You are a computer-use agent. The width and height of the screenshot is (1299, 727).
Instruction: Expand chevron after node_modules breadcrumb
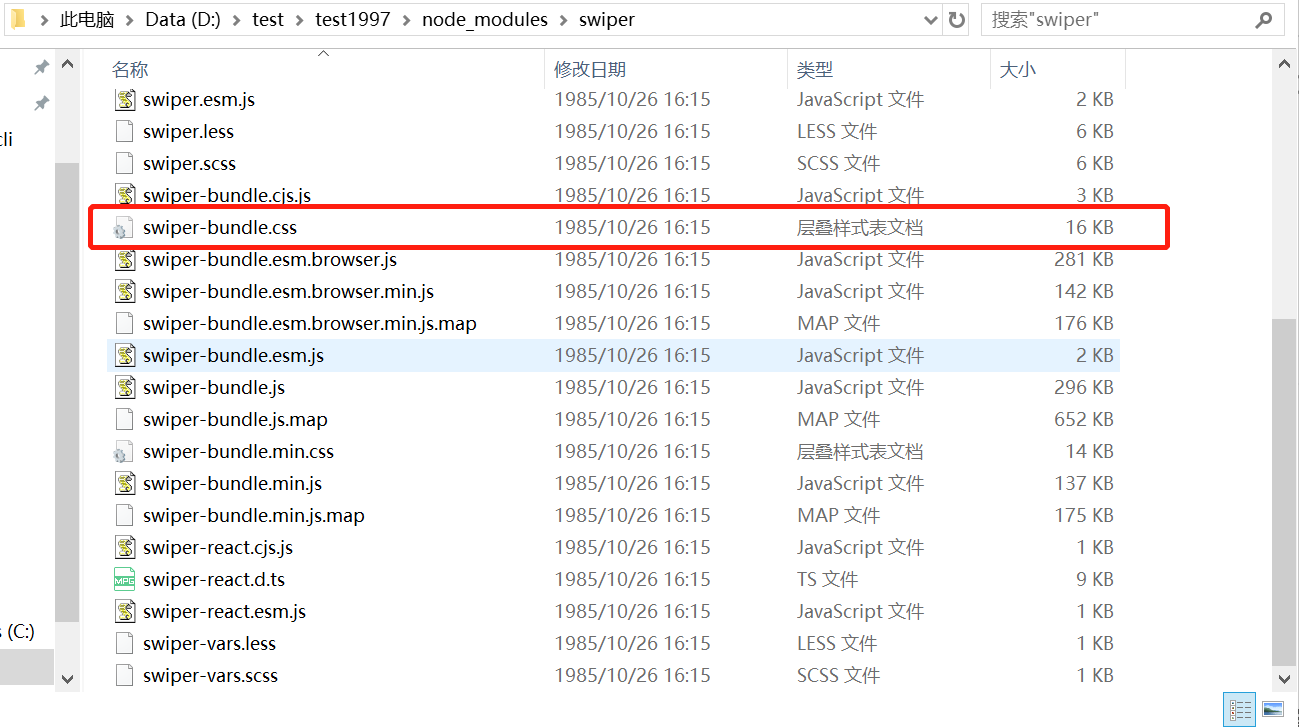tap(563, 20)
